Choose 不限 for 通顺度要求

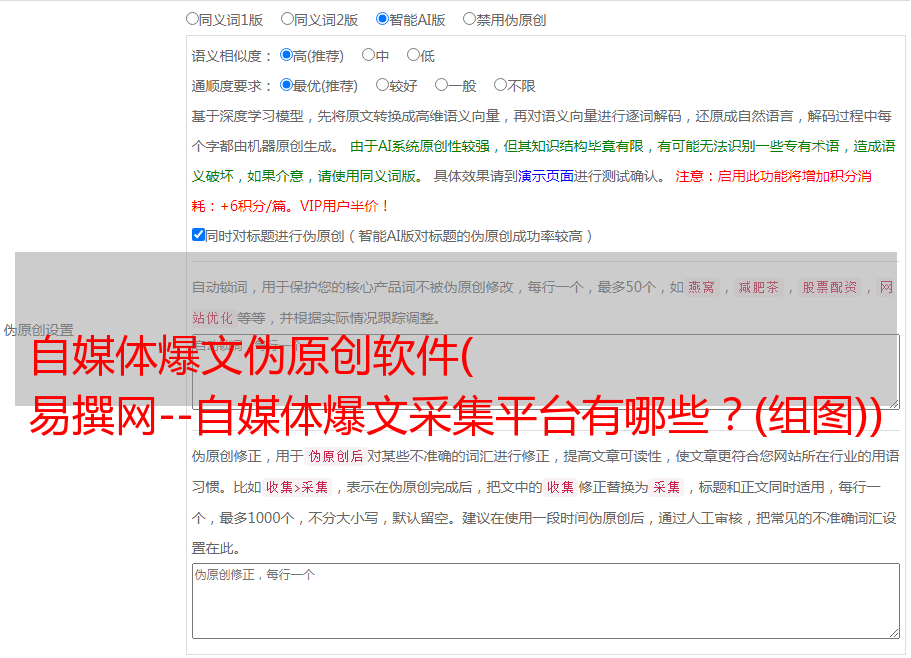[500, 85]
